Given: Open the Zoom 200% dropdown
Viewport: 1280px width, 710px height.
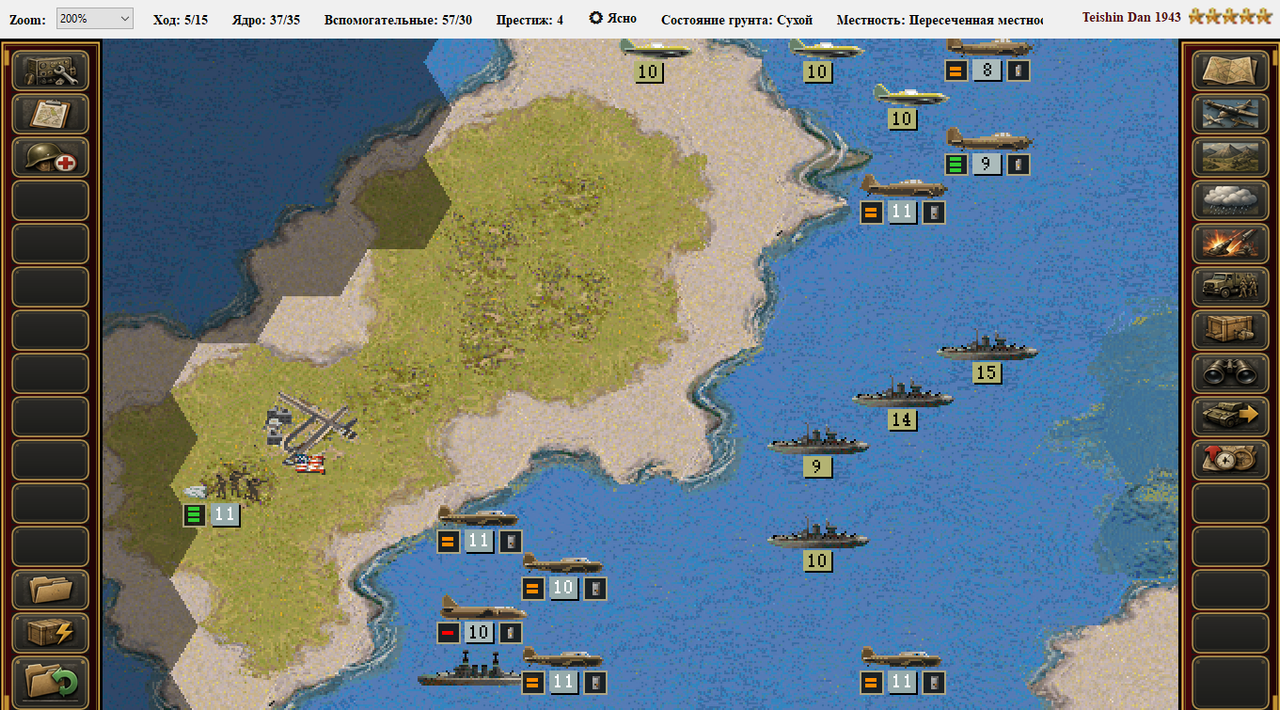Looking at the screenshot, I should pyautogui.click(x=95, y=19).
